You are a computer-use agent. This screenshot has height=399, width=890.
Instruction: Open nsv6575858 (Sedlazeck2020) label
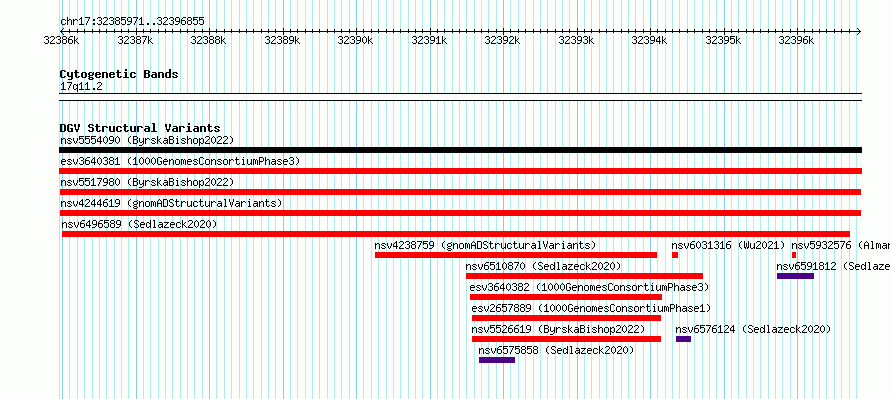(556, 350)
